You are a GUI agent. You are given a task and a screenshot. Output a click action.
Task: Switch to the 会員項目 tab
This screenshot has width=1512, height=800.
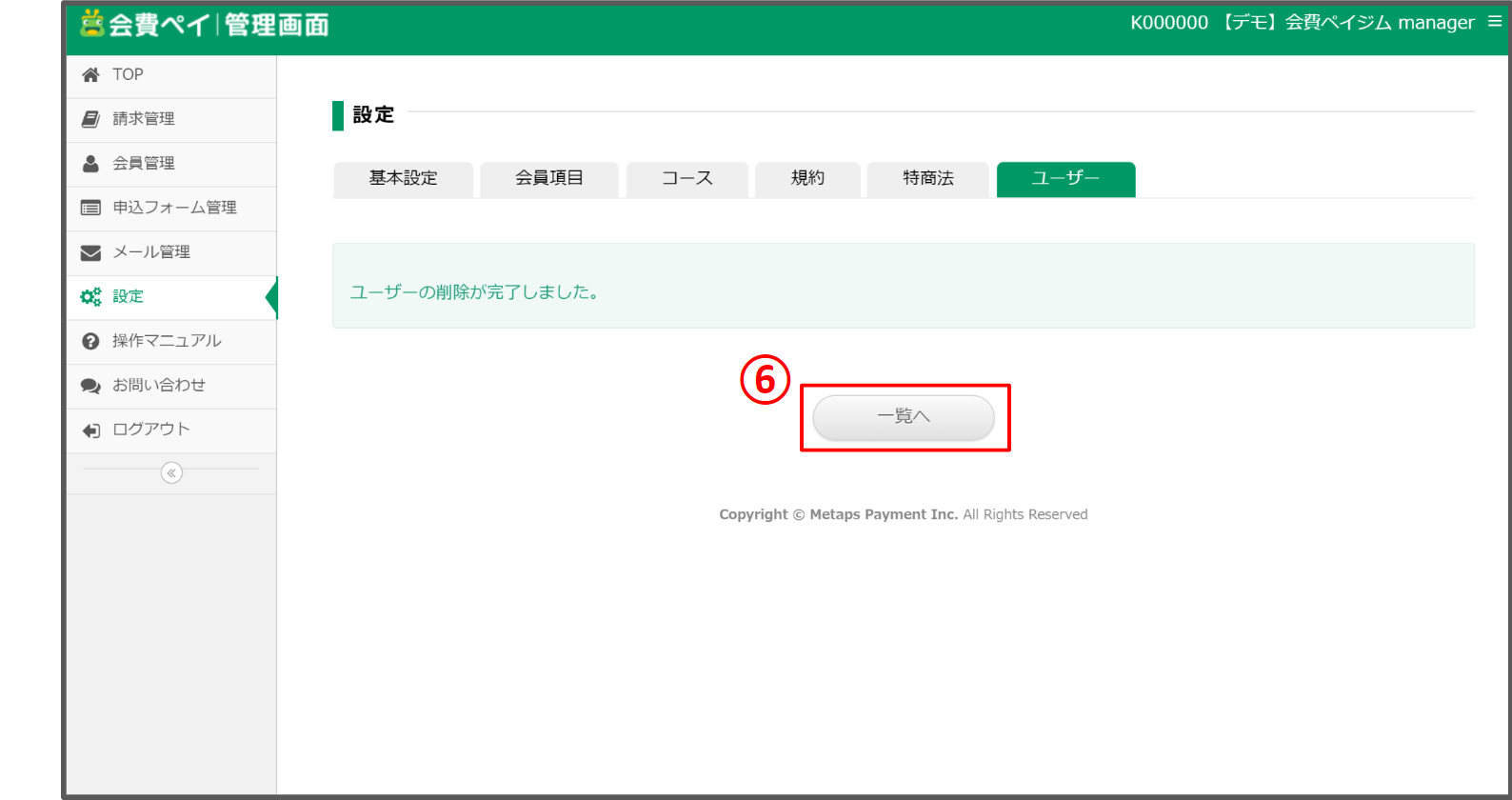click(x=549, y=179)
